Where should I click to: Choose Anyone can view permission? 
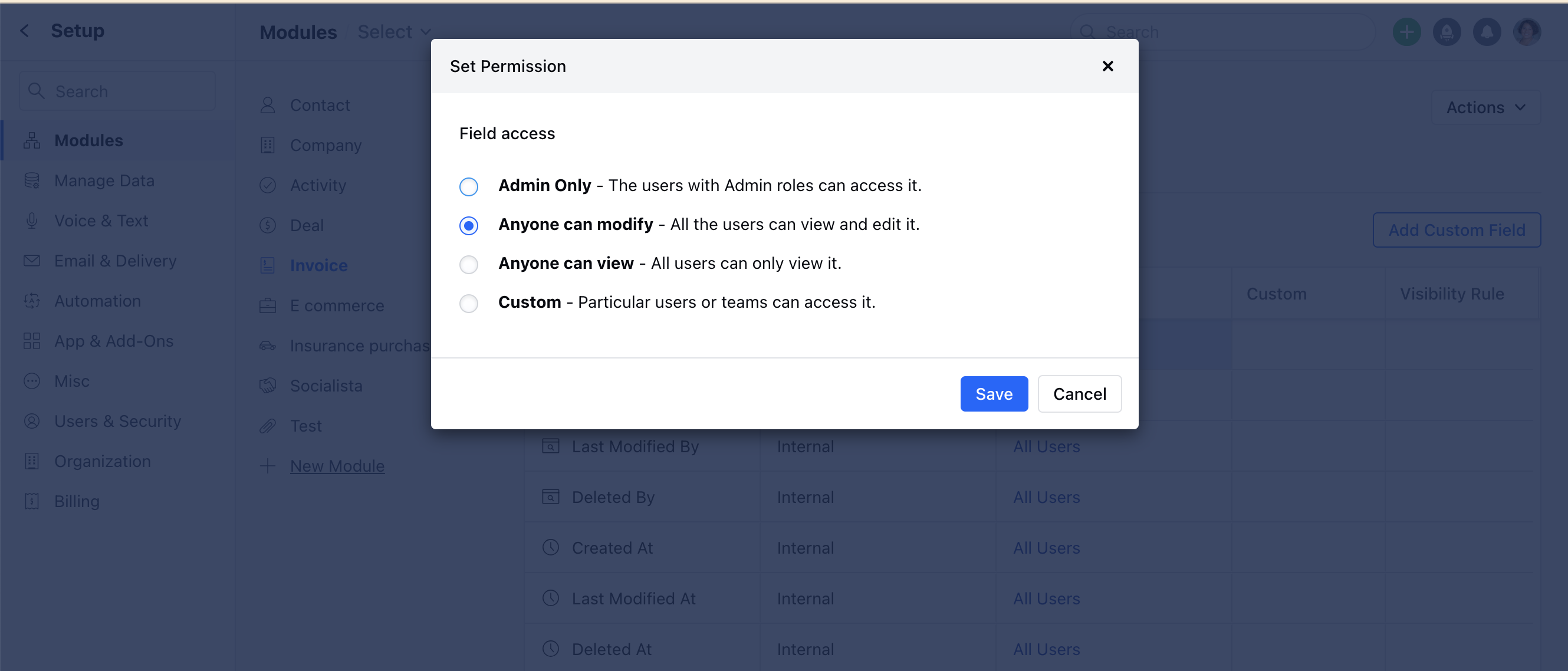tap(469, 264)
